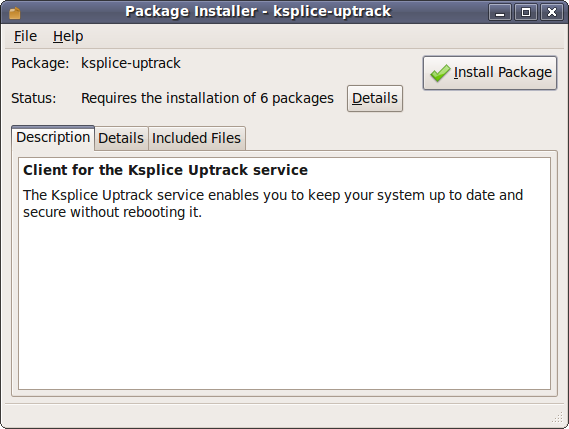Click the package icon in title bar

pyautogui.click(x=15, y=13)
